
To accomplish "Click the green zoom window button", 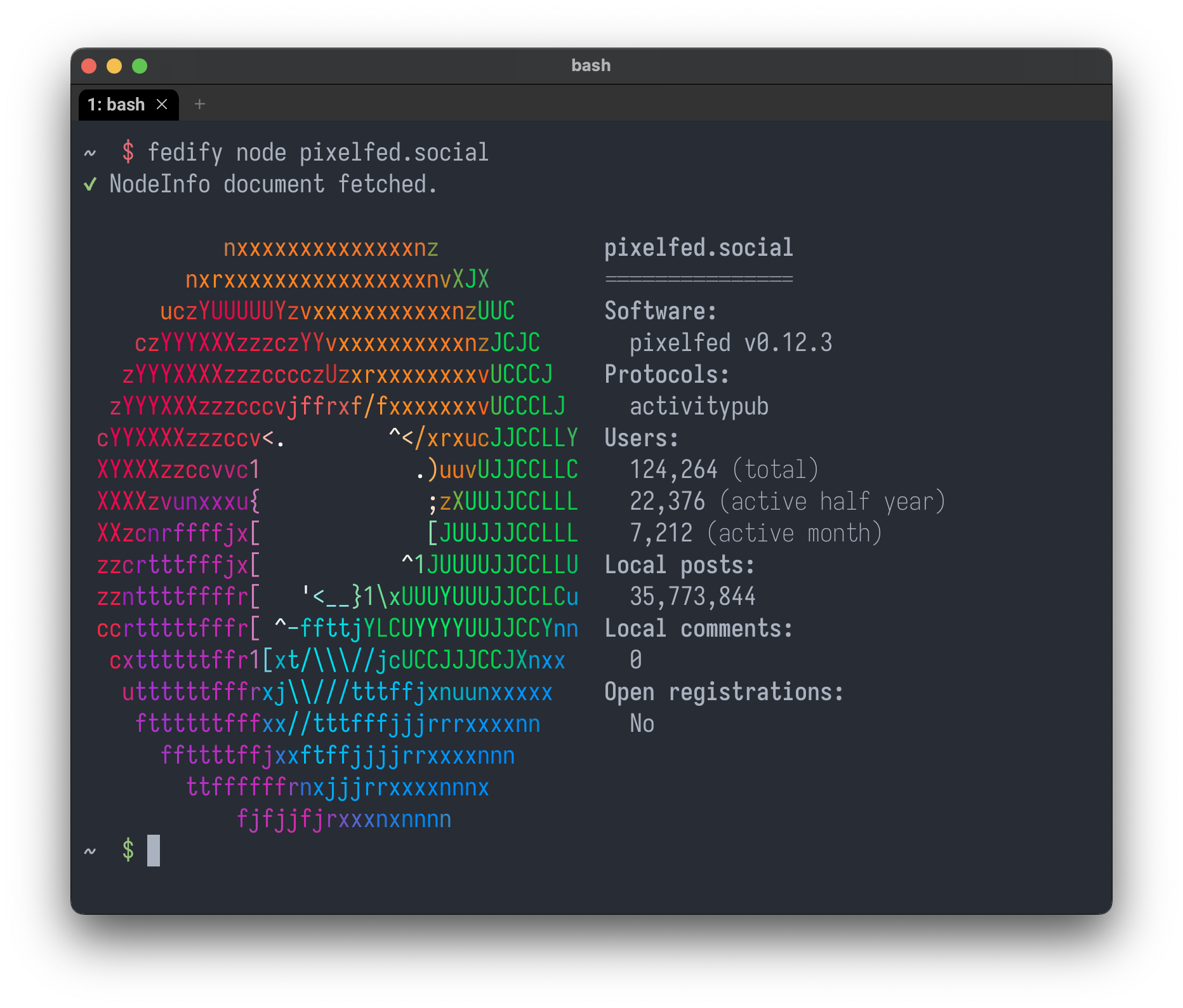I will (140, 66).
